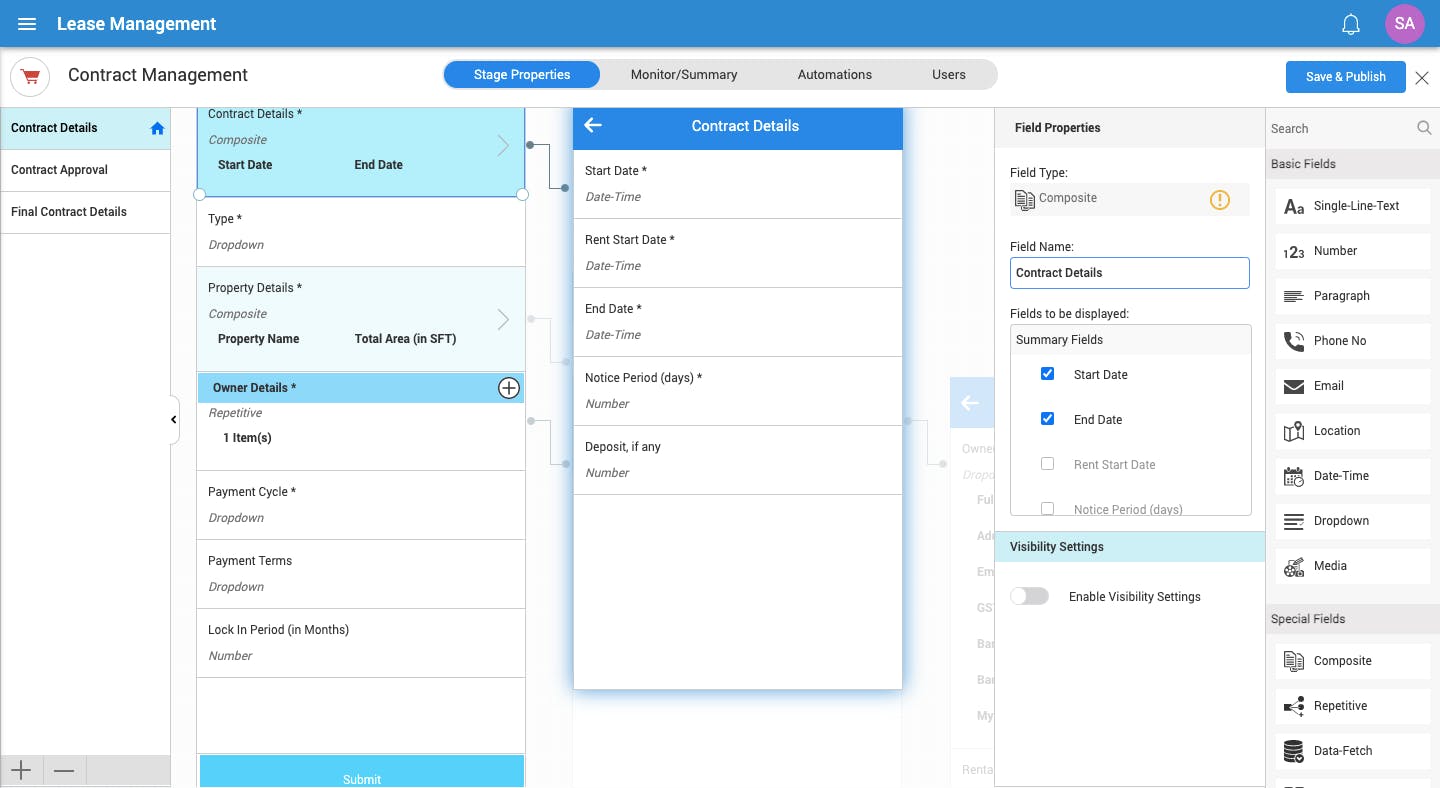This screenshot has width=1440, height=788.
Task: Collapse the Special Fields section header
Action: (x=1353, y=619)
